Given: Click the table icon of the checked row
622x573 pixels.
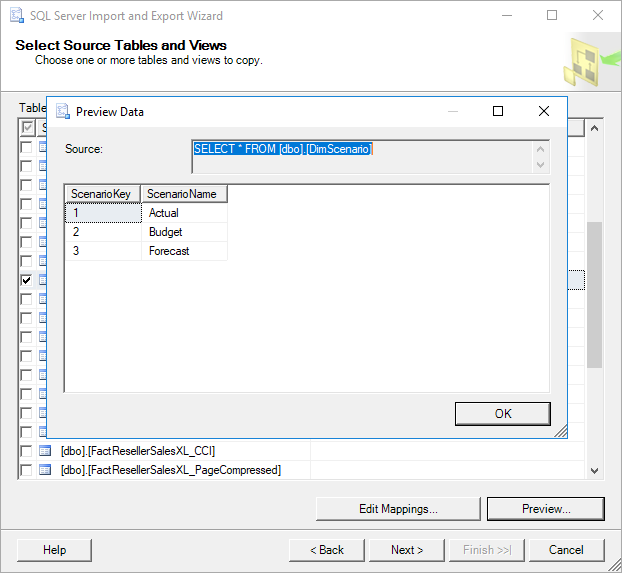Looking at the screenshot, I should click(44, 281).
